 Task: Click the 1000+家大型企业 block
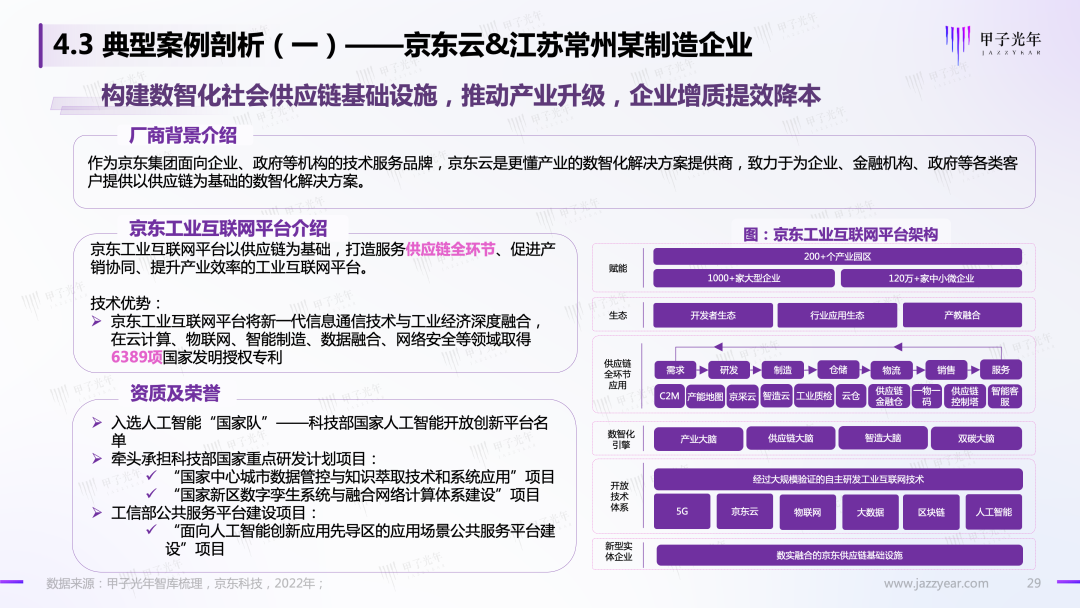tap(743, 278)
